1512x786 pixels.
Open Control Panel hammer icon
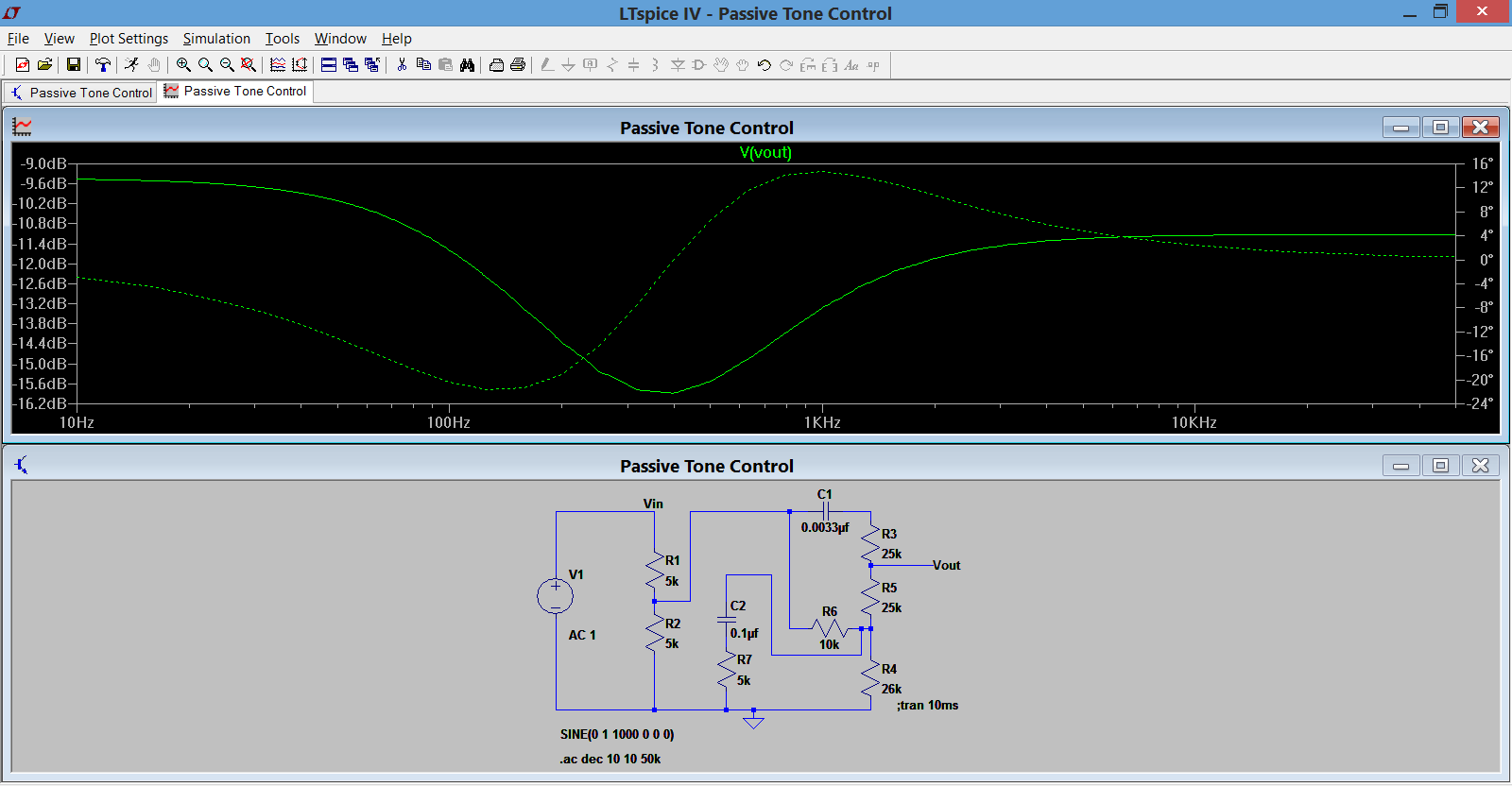click(x=103, y=65)
